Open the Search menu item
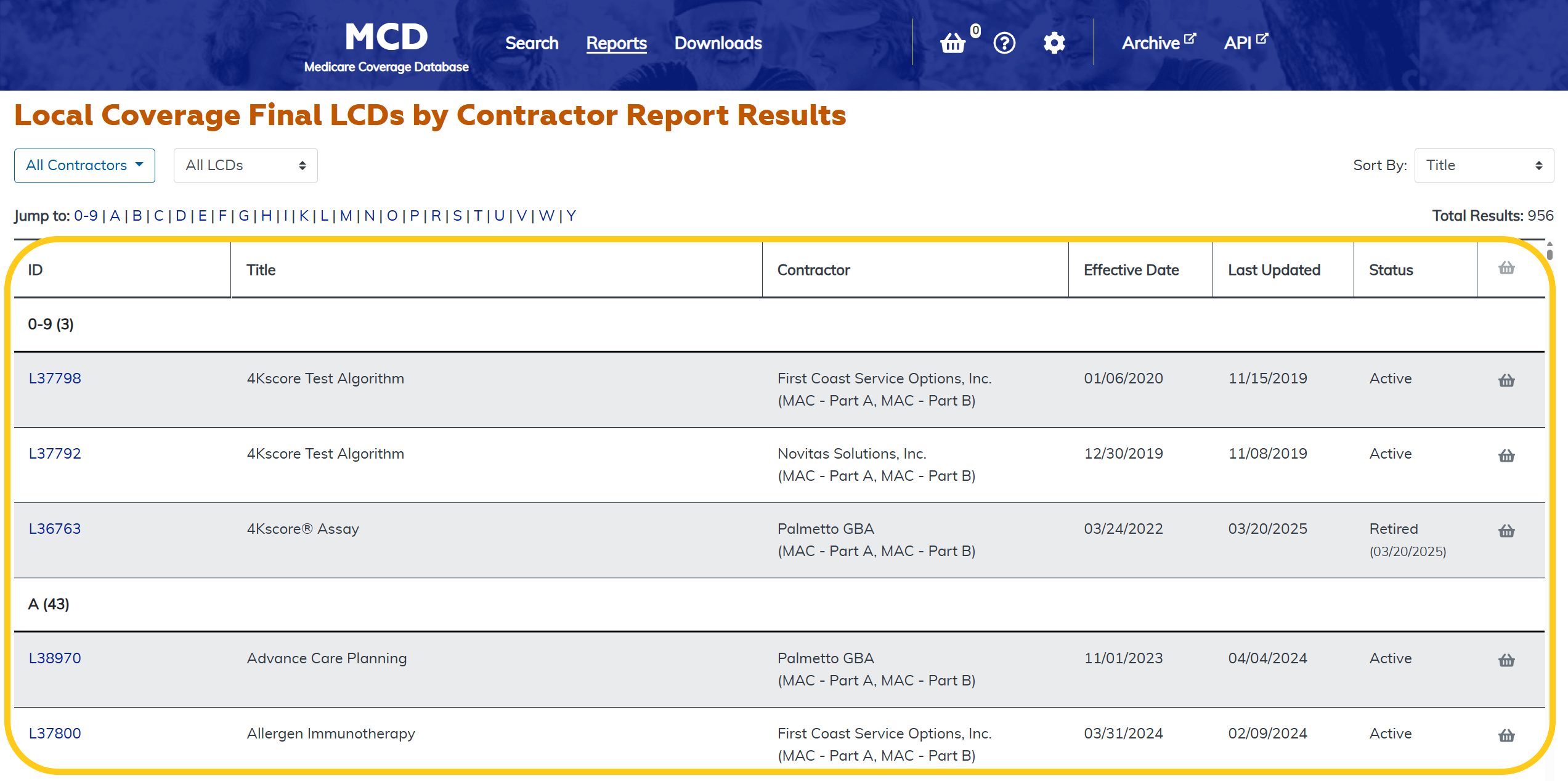This screenshot has height=781, width=1568. coord(532,43)
